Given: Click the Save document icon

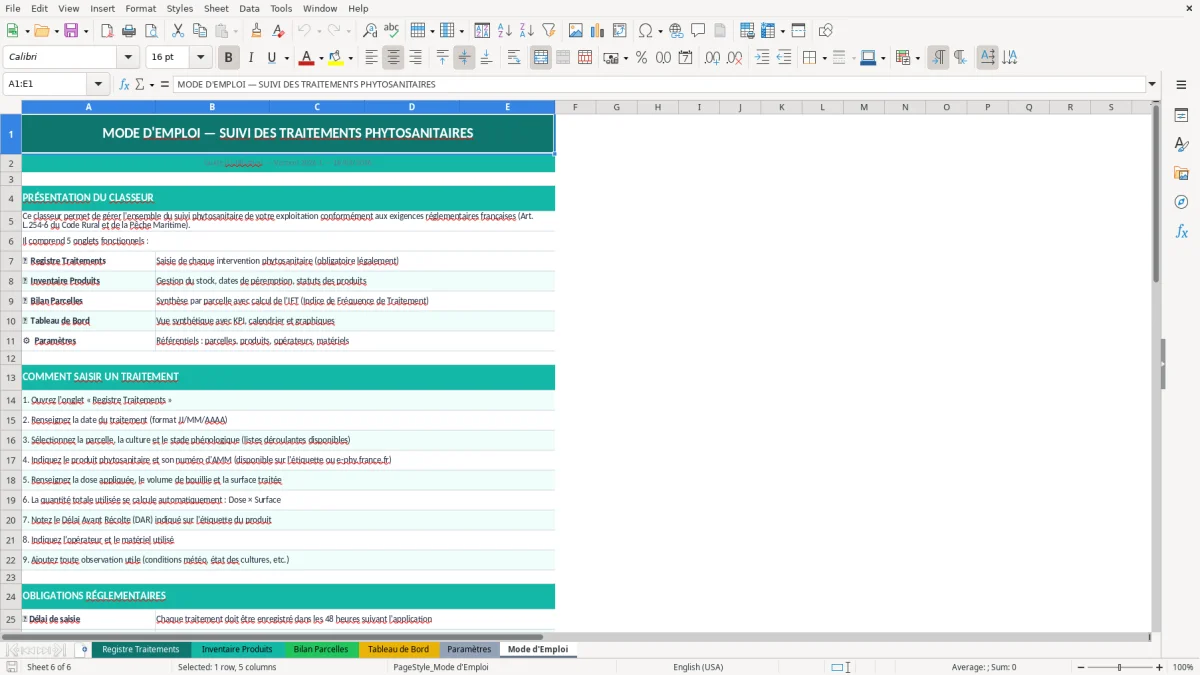Looking at the screenshot, I should click(x=71, y=31).
